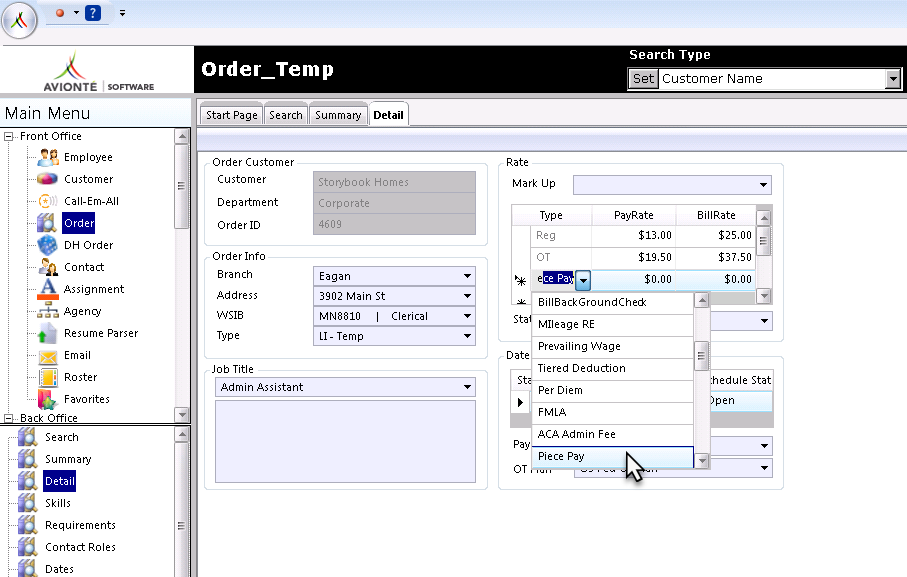Click the Reg row PayRate $13.00 cell
The width and height of the screenshot is (907, 577).
633,235
